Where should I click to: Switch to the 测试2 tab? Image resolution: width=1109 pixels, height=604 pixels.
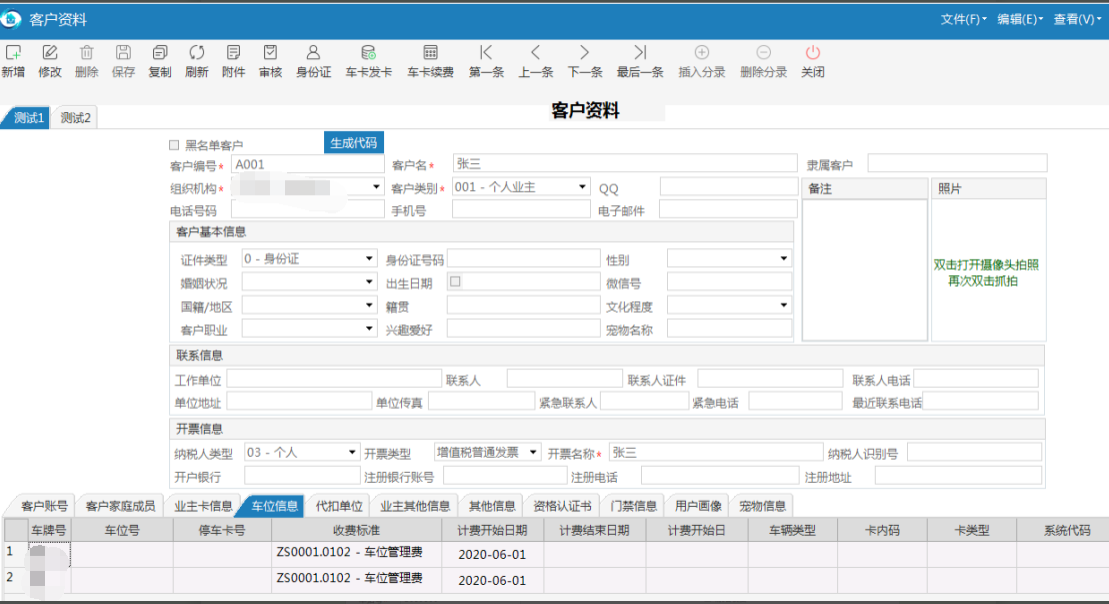75,118
